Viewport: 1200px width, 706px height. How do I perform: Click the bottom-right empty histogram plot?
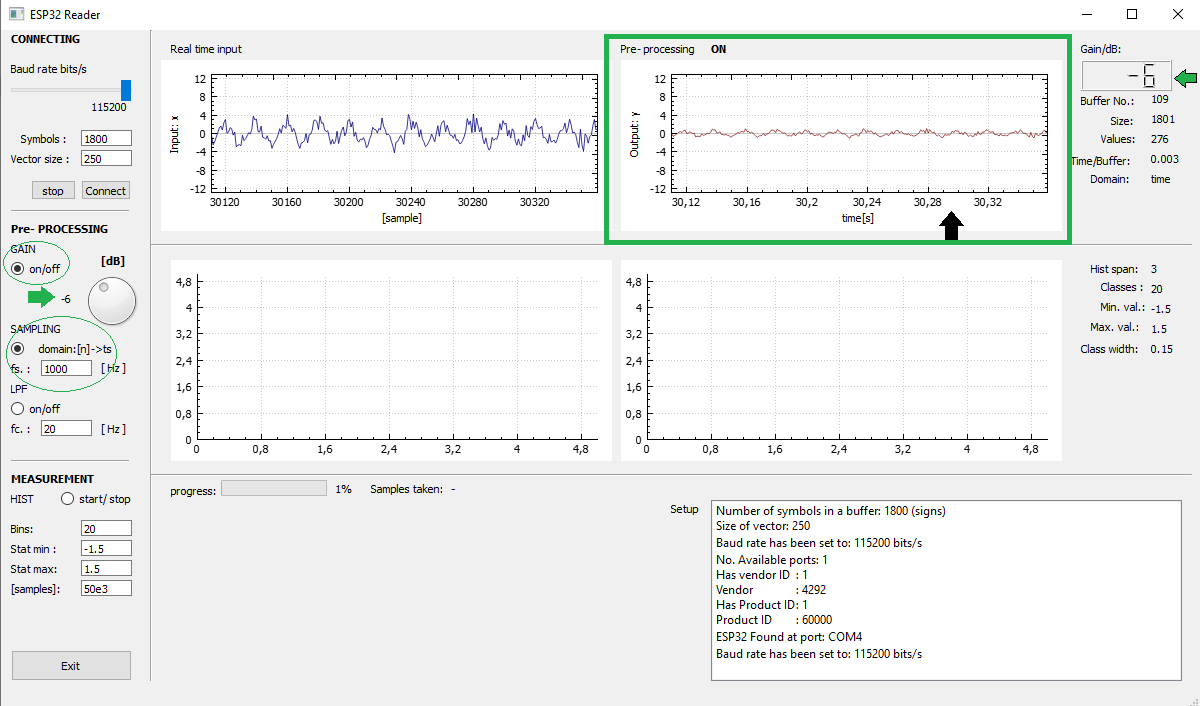coord(841,360)
